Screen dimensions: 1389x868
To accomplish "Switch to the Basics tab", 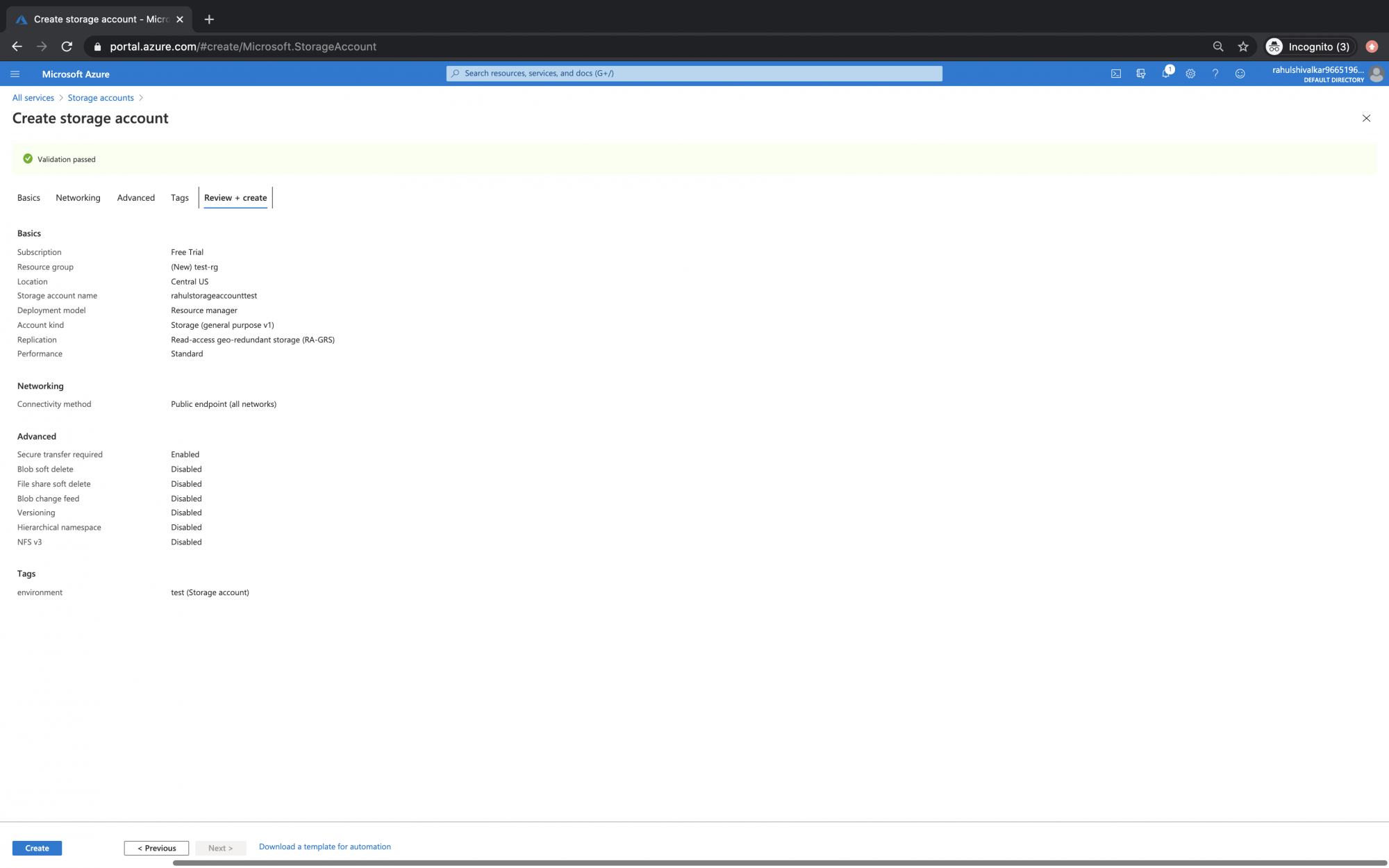I will [x=28, y=198].
